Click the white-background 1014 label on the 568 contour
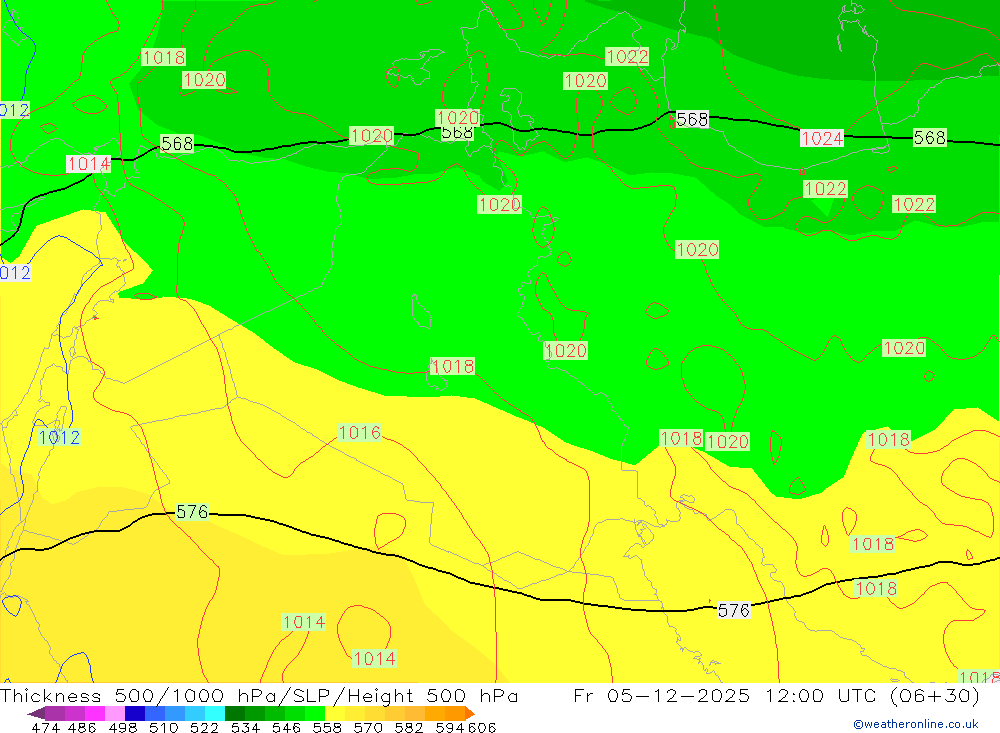The image size is (1000, 733). [x=89, y=164]
